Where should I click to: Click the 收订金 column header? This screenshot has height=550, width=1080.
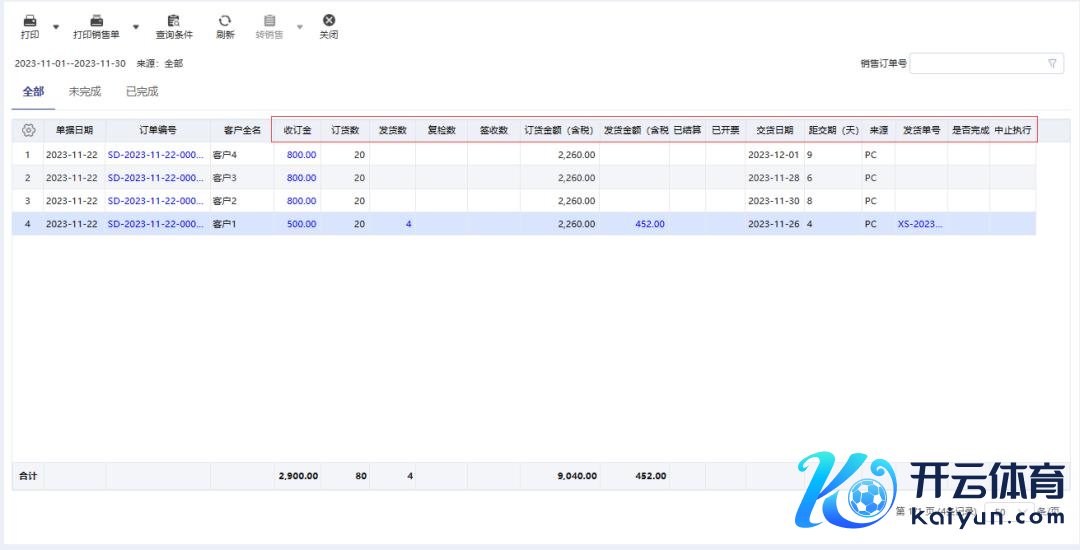(297, 130)
